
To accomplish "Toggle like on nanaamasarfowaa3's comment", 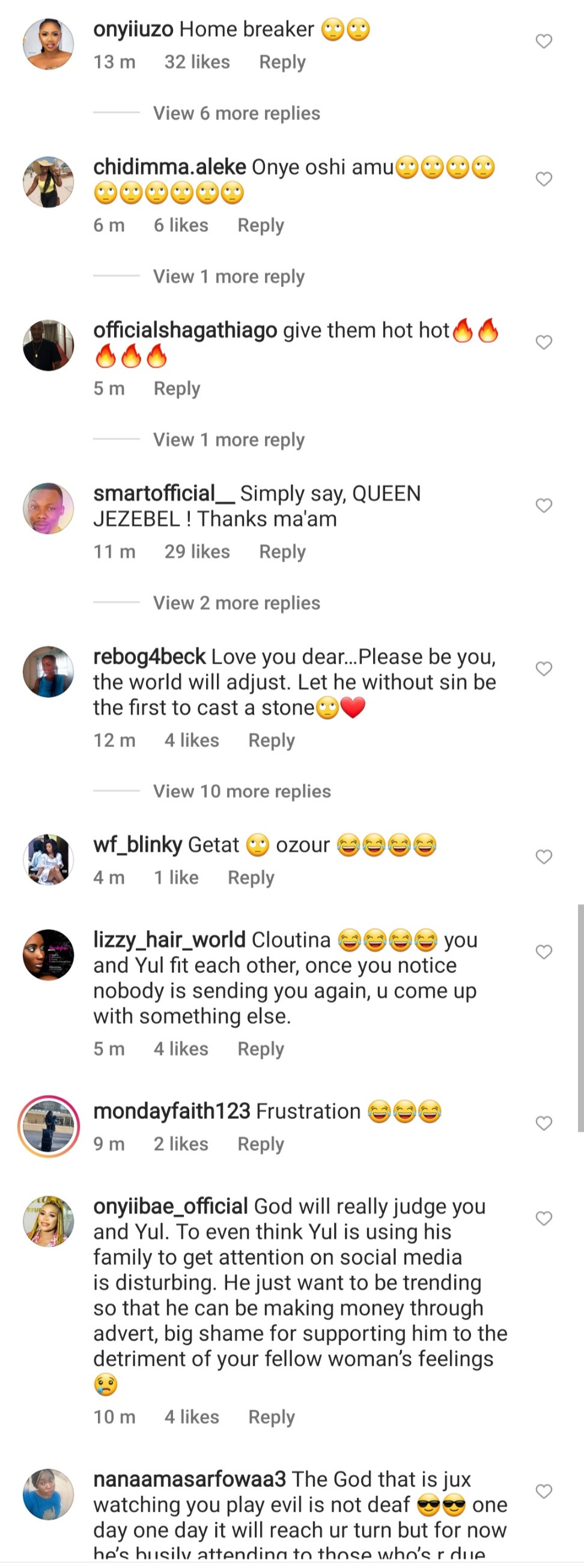I will point(543,1491).
